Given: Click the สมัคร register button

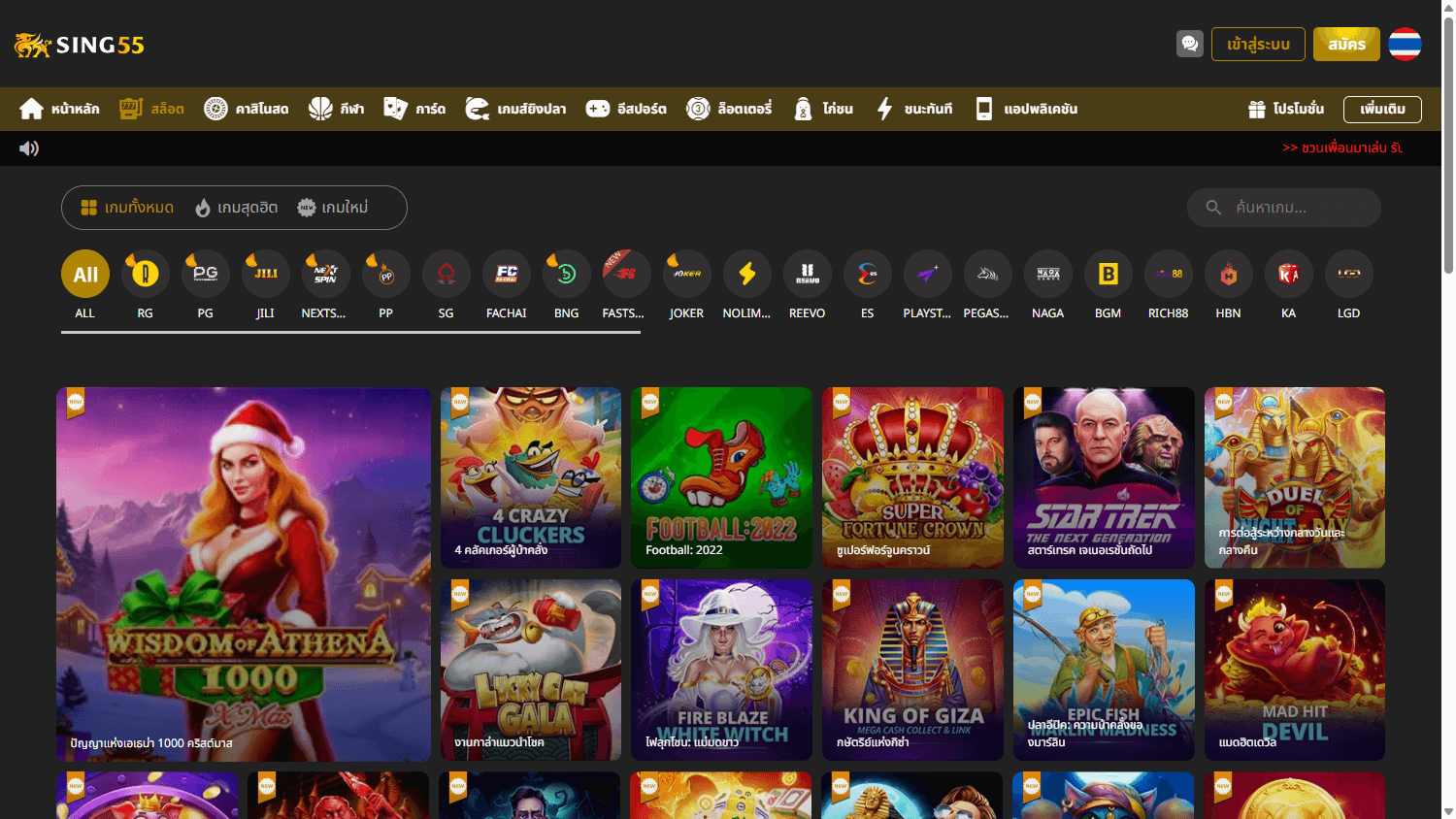Looking at the screenshot, I should (x=1346, y=44).
